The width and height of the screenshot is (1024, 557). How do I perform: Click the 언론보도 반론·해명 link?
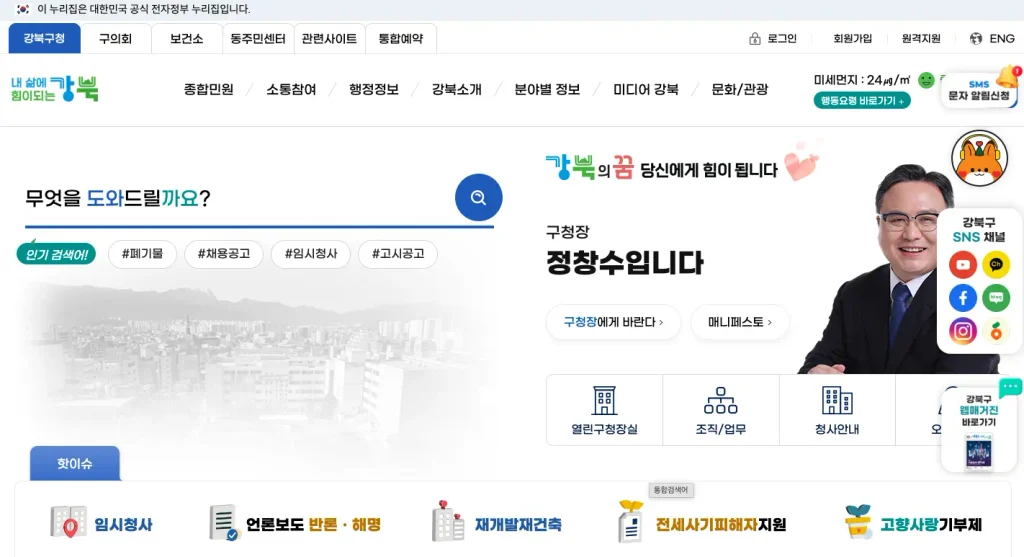(313, 524)
